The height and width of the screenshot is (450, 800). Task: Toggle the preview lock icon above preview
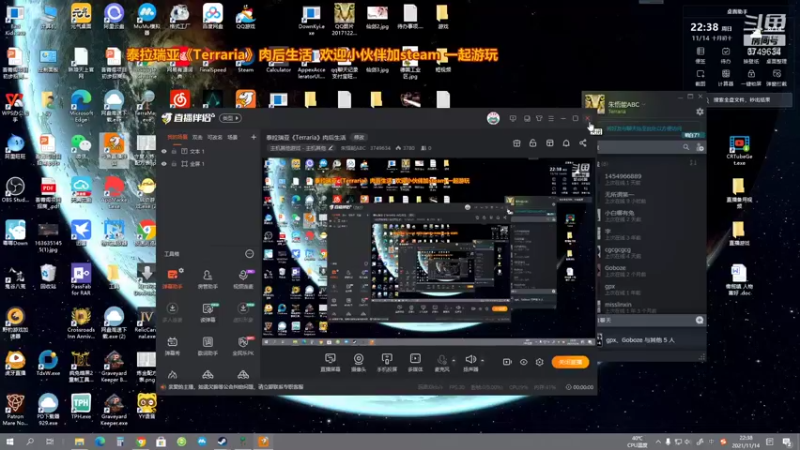tap(533, 143)
